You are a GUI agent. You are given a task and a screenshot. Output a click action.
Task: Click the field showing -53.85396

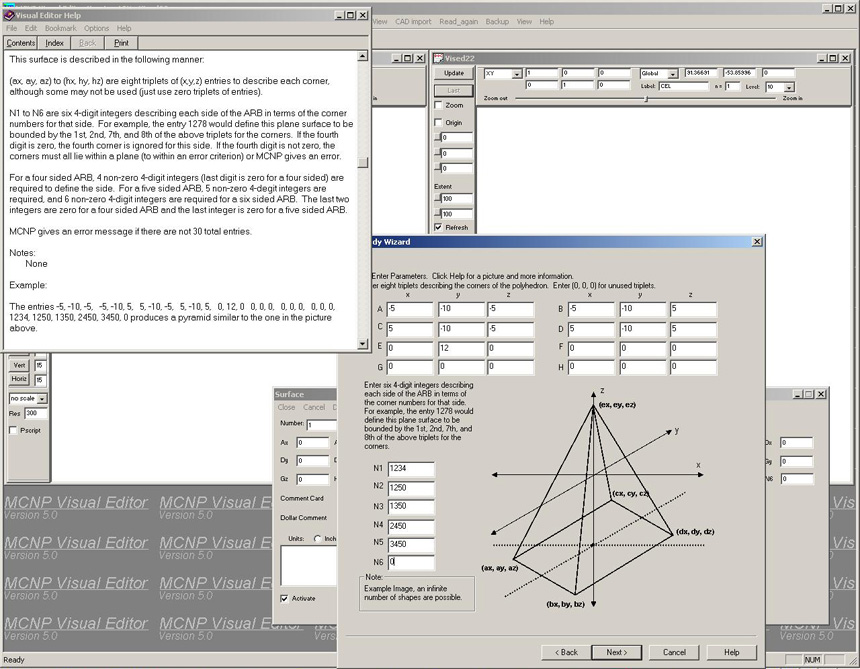(740, 72)
